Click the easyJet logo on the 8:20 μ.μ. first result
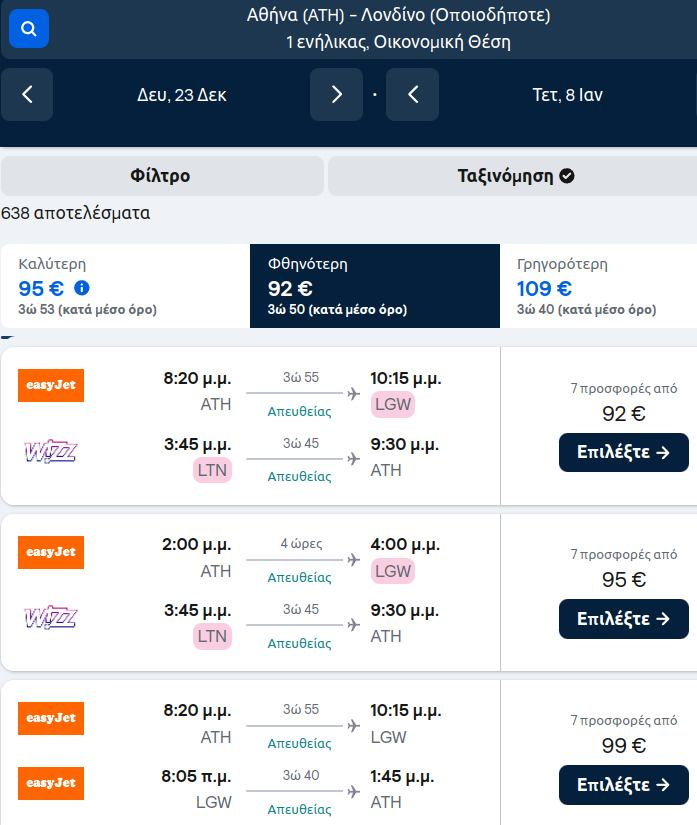Image resolution: width=697 pixels, height=825 pixels. click(51, 385)
